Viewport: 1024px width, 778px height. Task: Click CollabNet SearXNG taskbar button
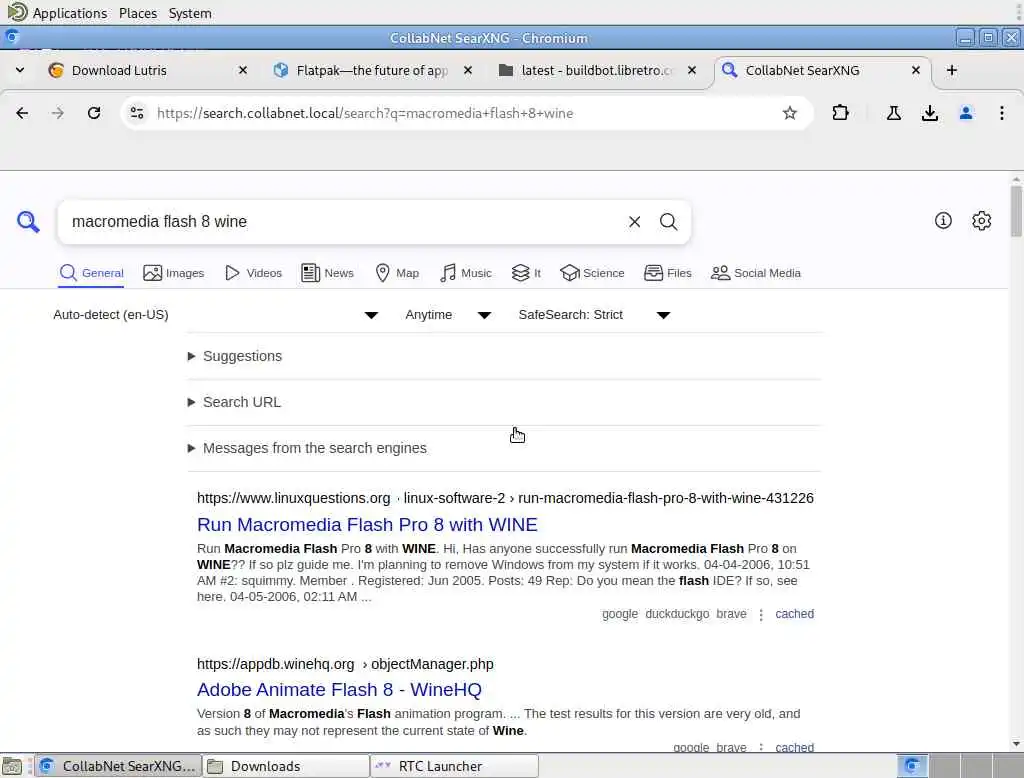pyautogui.click(x=118, y=766)
